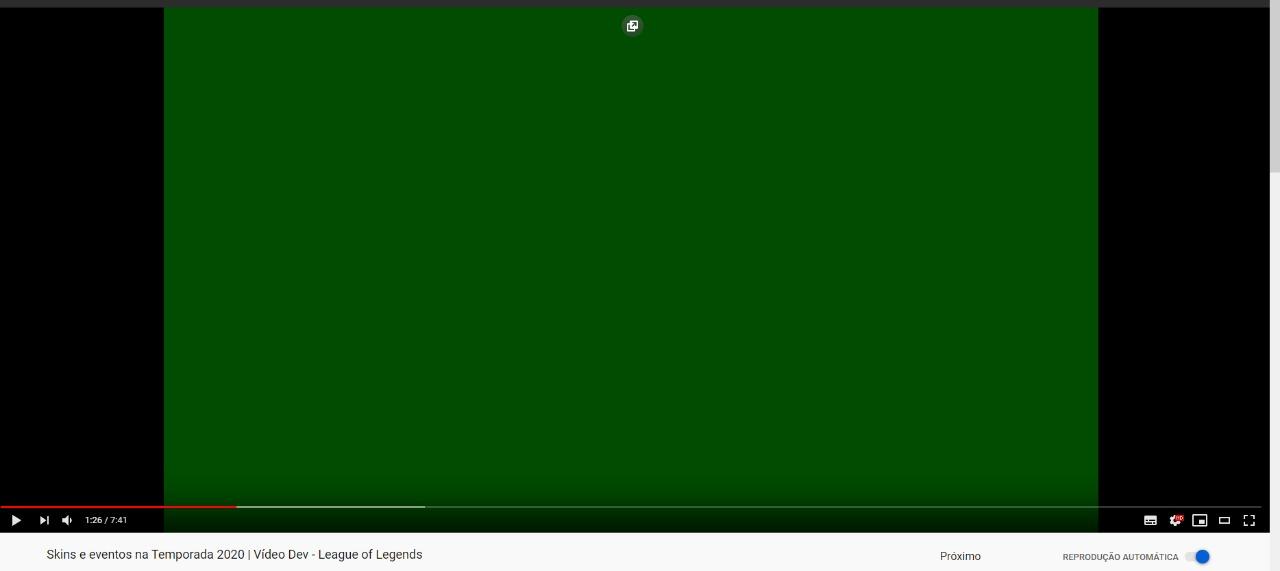Open video in miniplayer mode
This screenshot has height=571, width=1280.
coord(1200,520)
